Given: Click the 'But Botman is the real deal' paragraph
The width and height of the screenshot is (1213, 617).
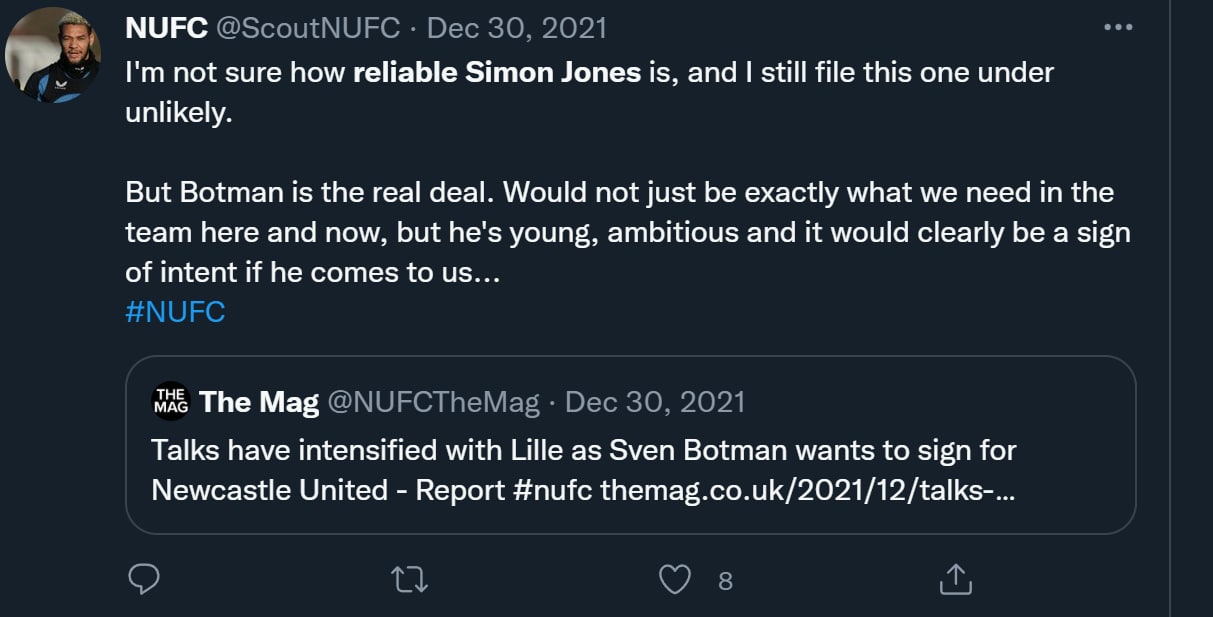Looking at the screenshot, I should tap(619, 231).
